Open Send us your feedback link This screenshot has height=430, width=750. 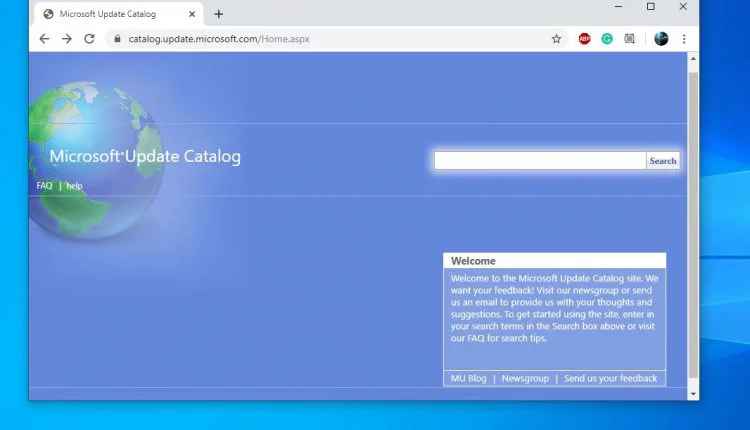pos(610,378)
